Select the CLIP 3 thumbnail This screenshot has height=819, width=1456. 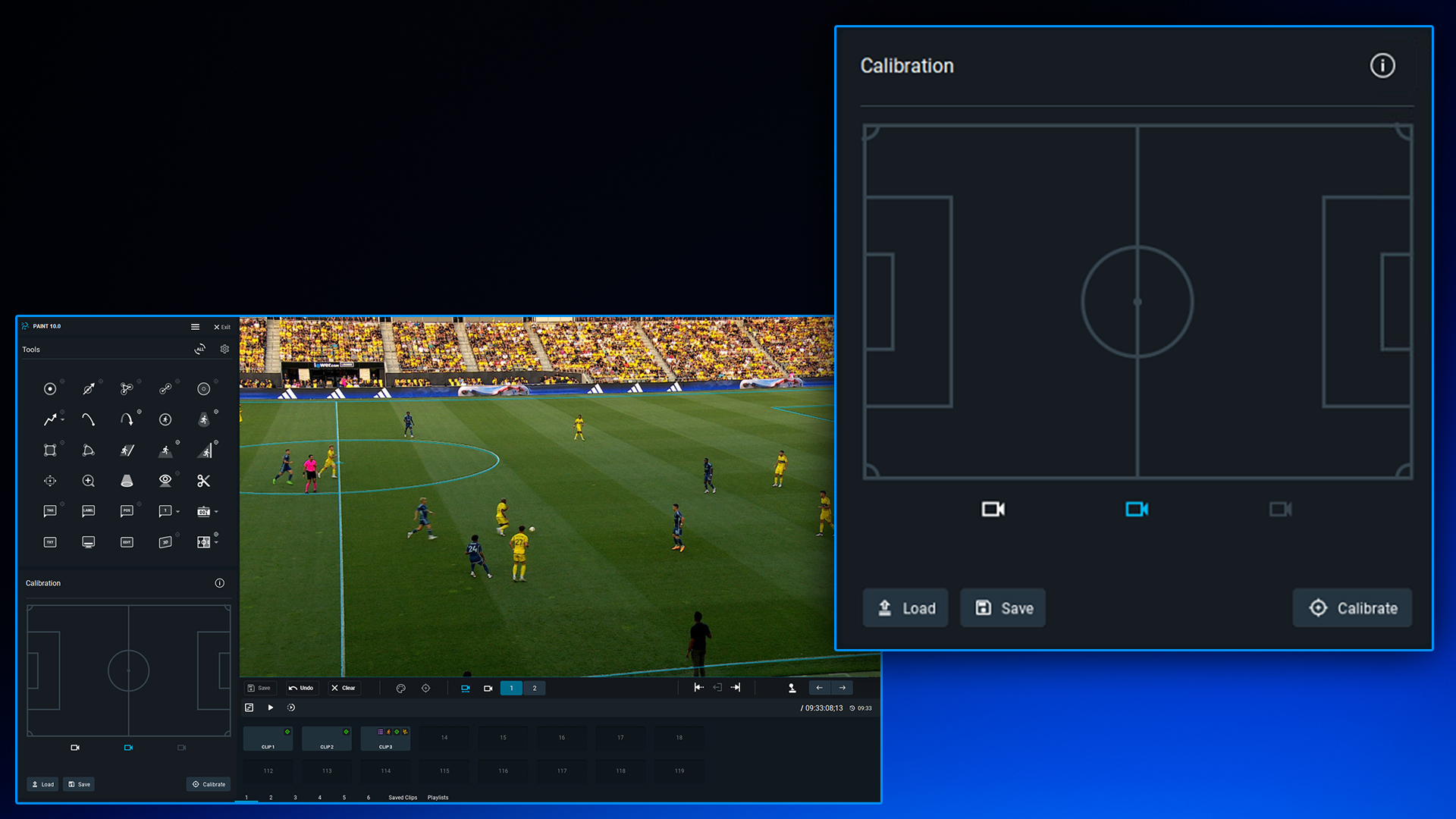point(385,739)
